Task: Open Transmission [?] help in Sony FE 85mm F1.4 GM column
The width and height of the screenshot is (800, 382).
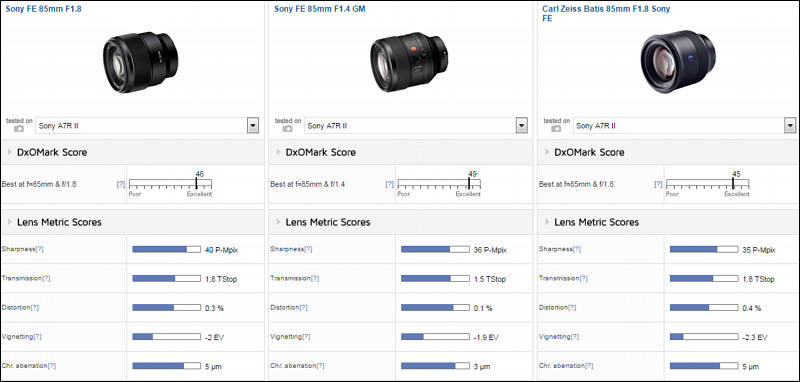Action: [x=315, y=278]
